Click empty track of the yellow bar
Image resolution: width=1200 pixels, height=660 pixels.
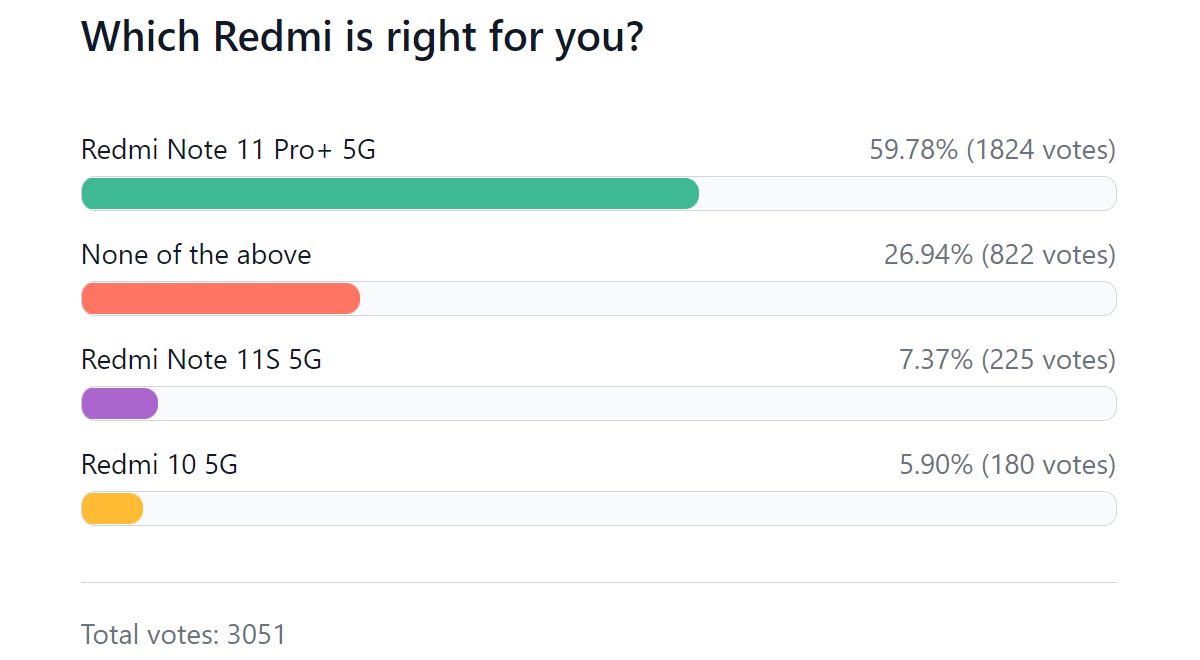click(628, 509)
